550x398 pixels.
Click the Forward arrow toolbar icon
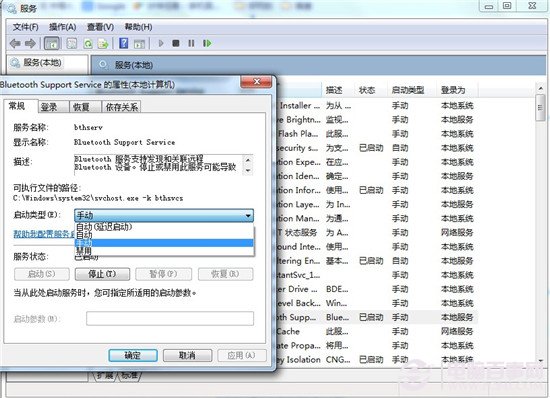tap(31, 43)
